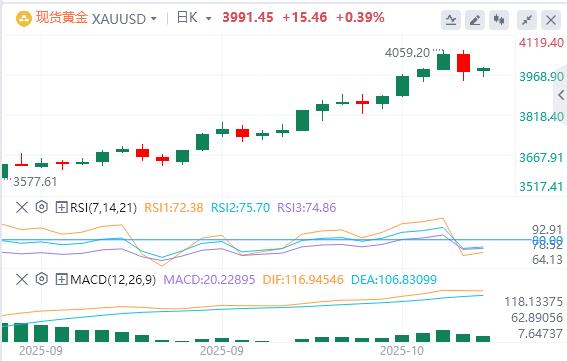
Task: Click the gold coin symbol icon
Action: 24,18
